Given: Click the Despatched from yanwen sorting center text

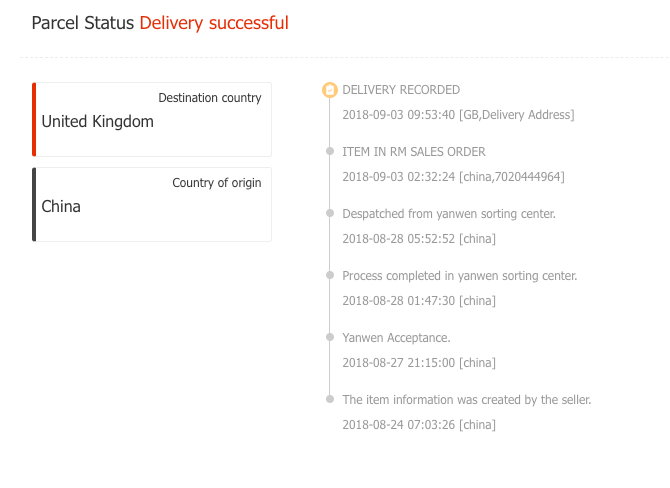Looking at the screenshot, I should point(449,214).
